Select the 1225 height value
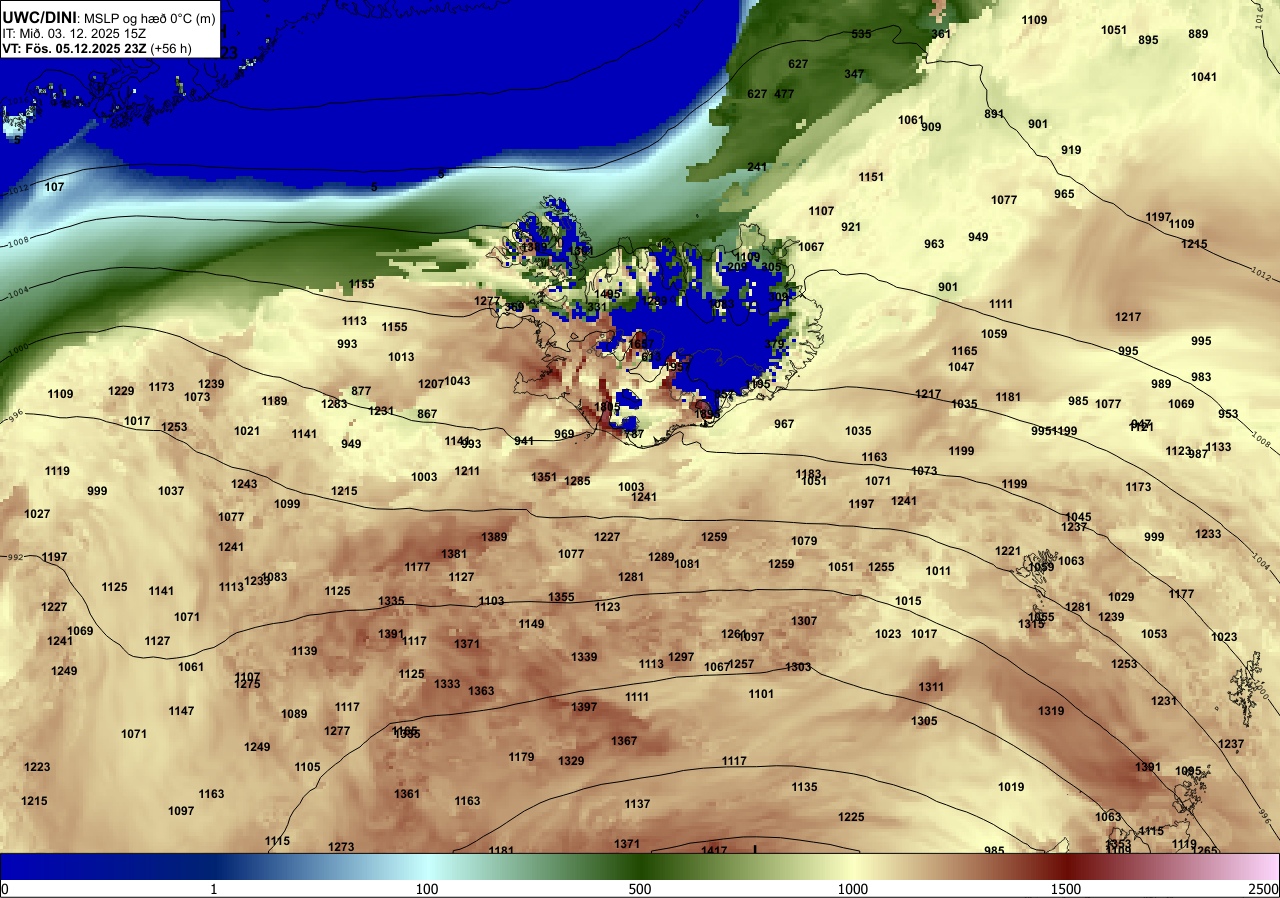Screen dimensions: 1280x898 point(851,817)
